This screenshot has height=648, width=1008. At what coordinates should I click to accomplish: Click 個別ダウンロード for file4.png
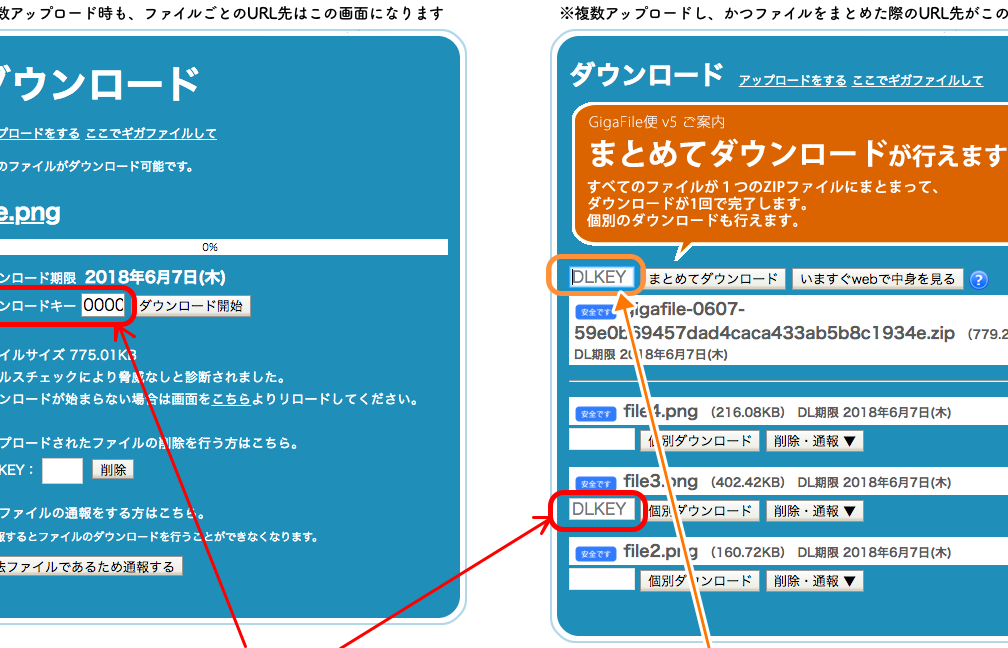coord(699,441)
